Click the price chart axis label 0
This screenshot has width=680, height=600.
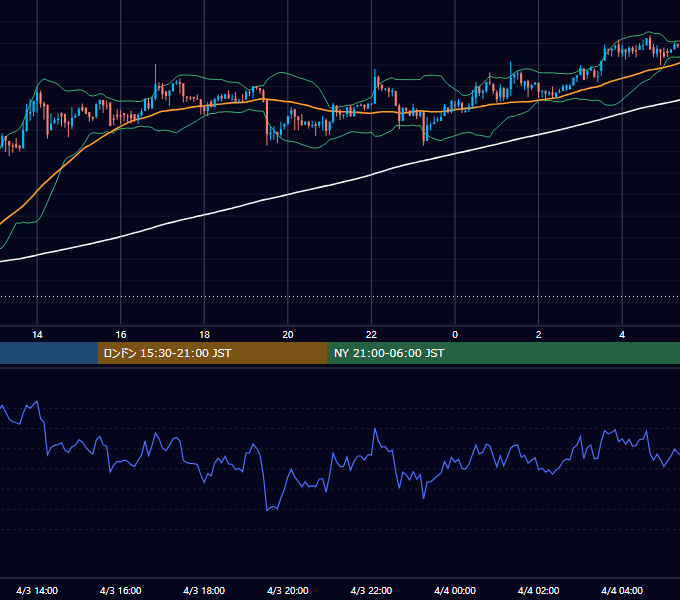pos(455,335)
